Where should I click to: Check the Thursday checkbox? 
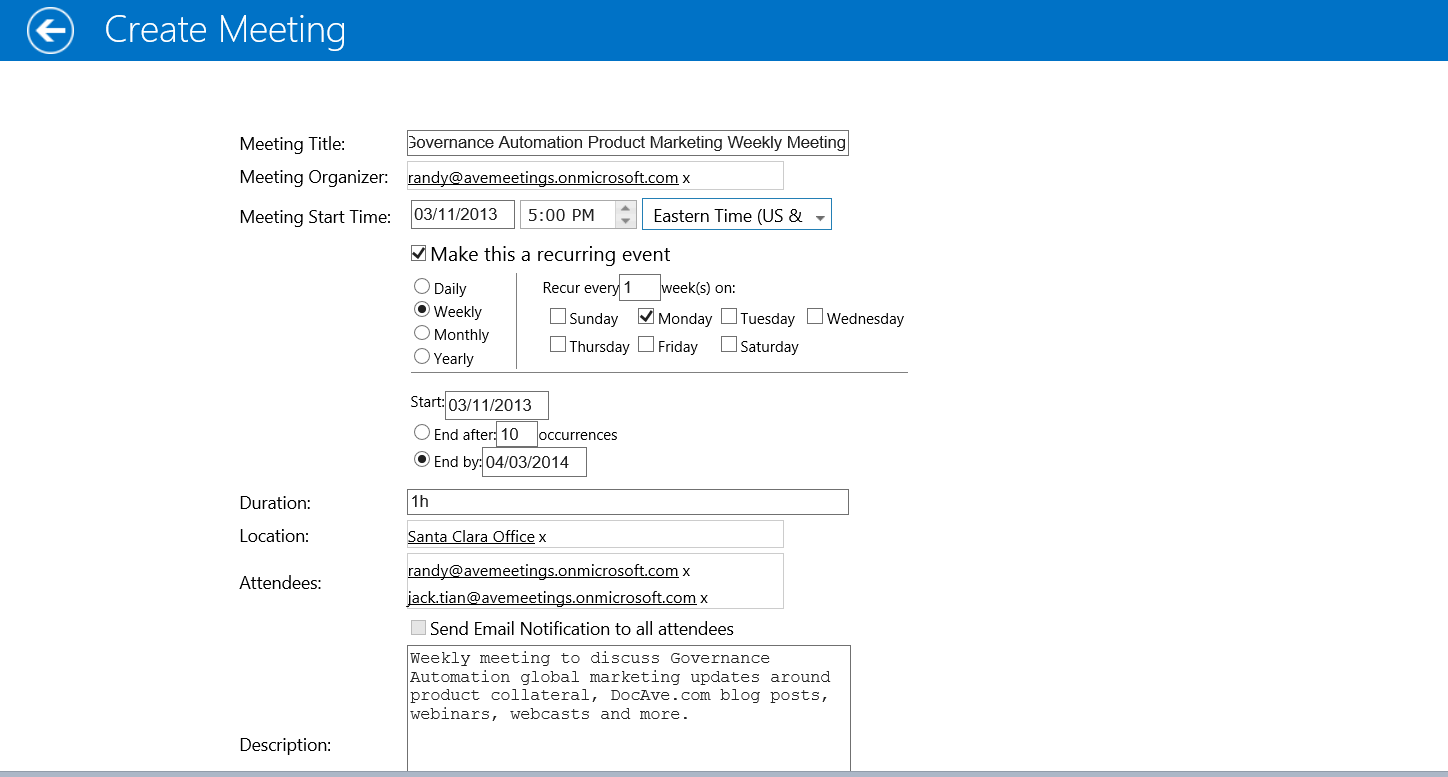pyautogui.click(x=558, y=345)
